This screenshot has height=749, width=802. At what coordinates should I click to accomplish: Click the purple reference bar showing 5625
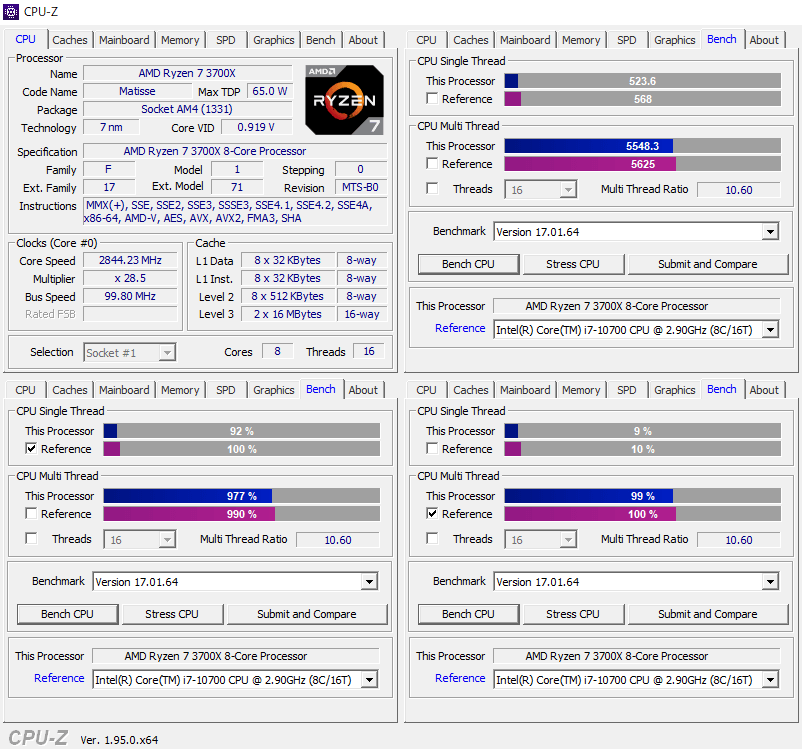click(642, 164)
